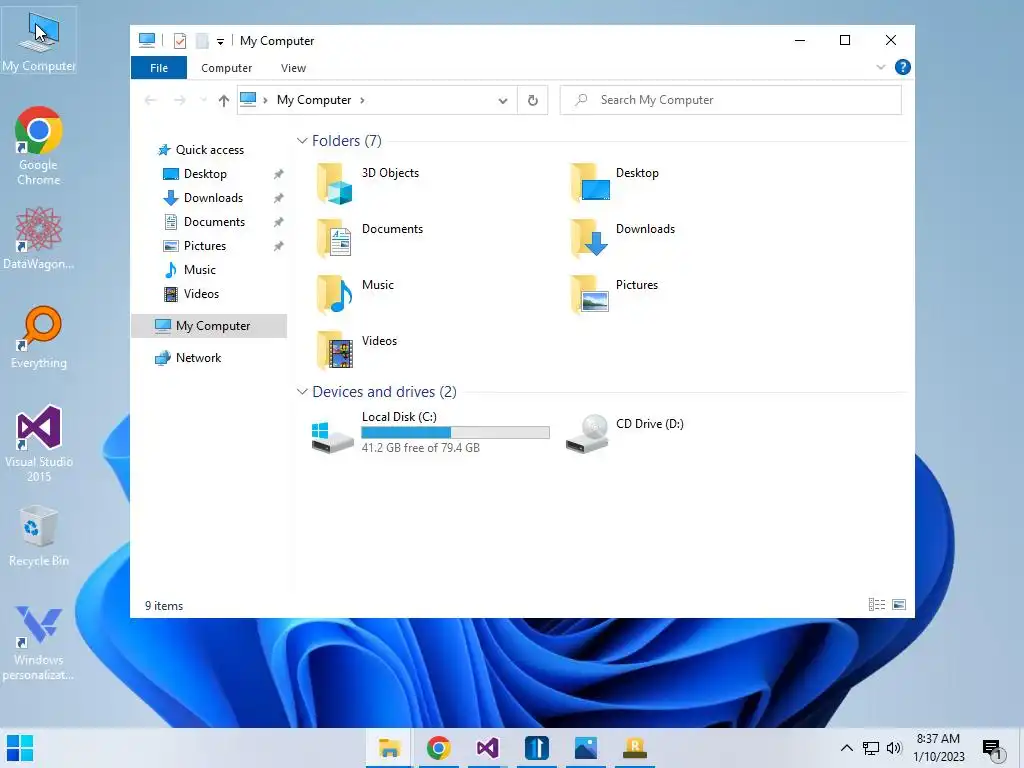The width and height of the screenshot is (1024, 768).
Task: Open recent locations dropdown arrow
Action: [x=203, y=101]
